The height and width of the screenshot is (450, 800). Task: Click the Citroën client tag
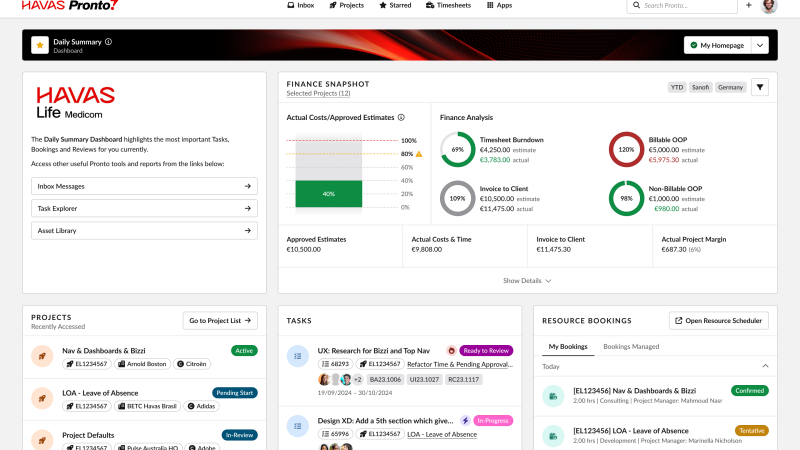[191, 364]
